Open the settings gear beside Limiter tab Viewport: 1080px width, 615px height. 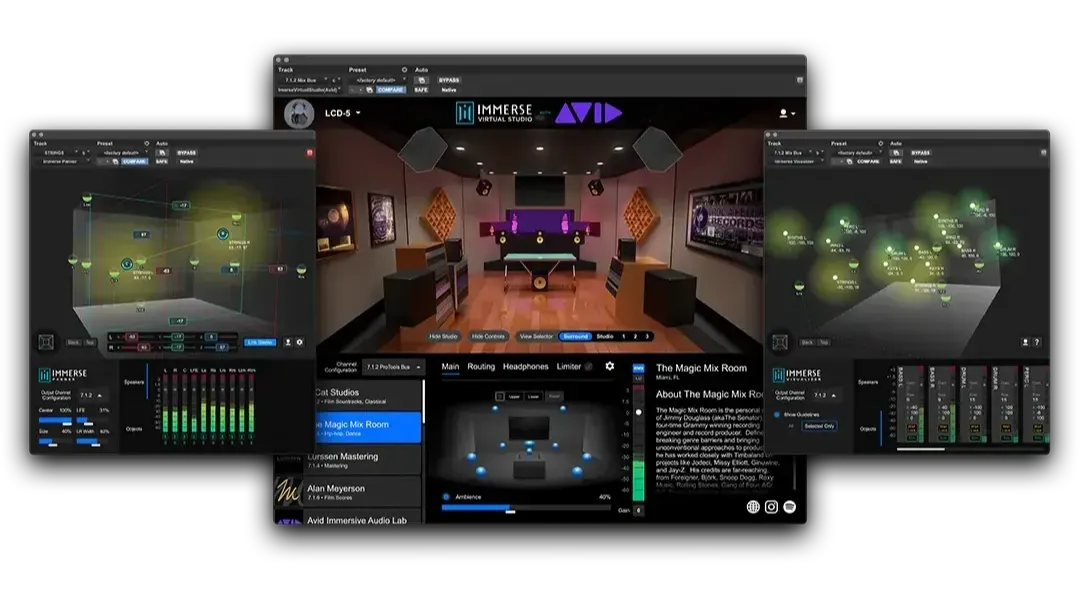(610, 366)
